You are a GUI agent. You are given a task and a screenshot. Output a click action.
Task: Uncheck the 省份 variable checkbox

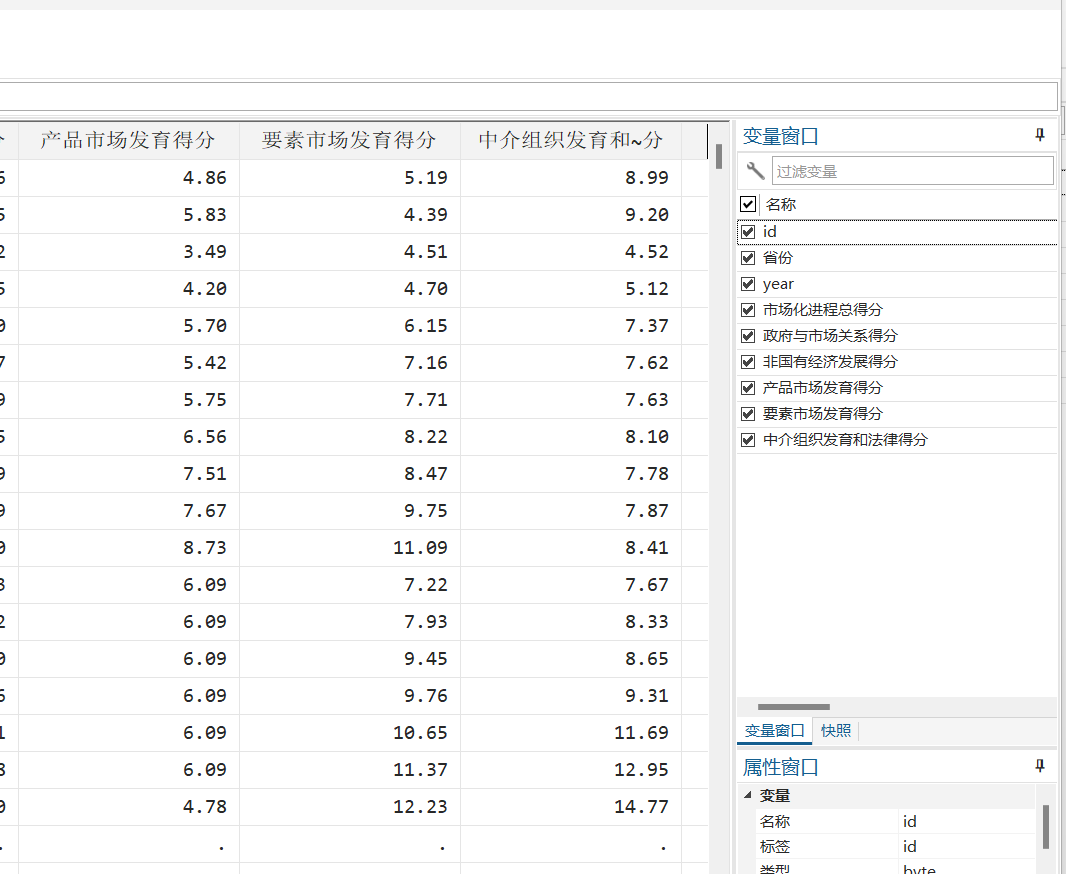point(748,258)
